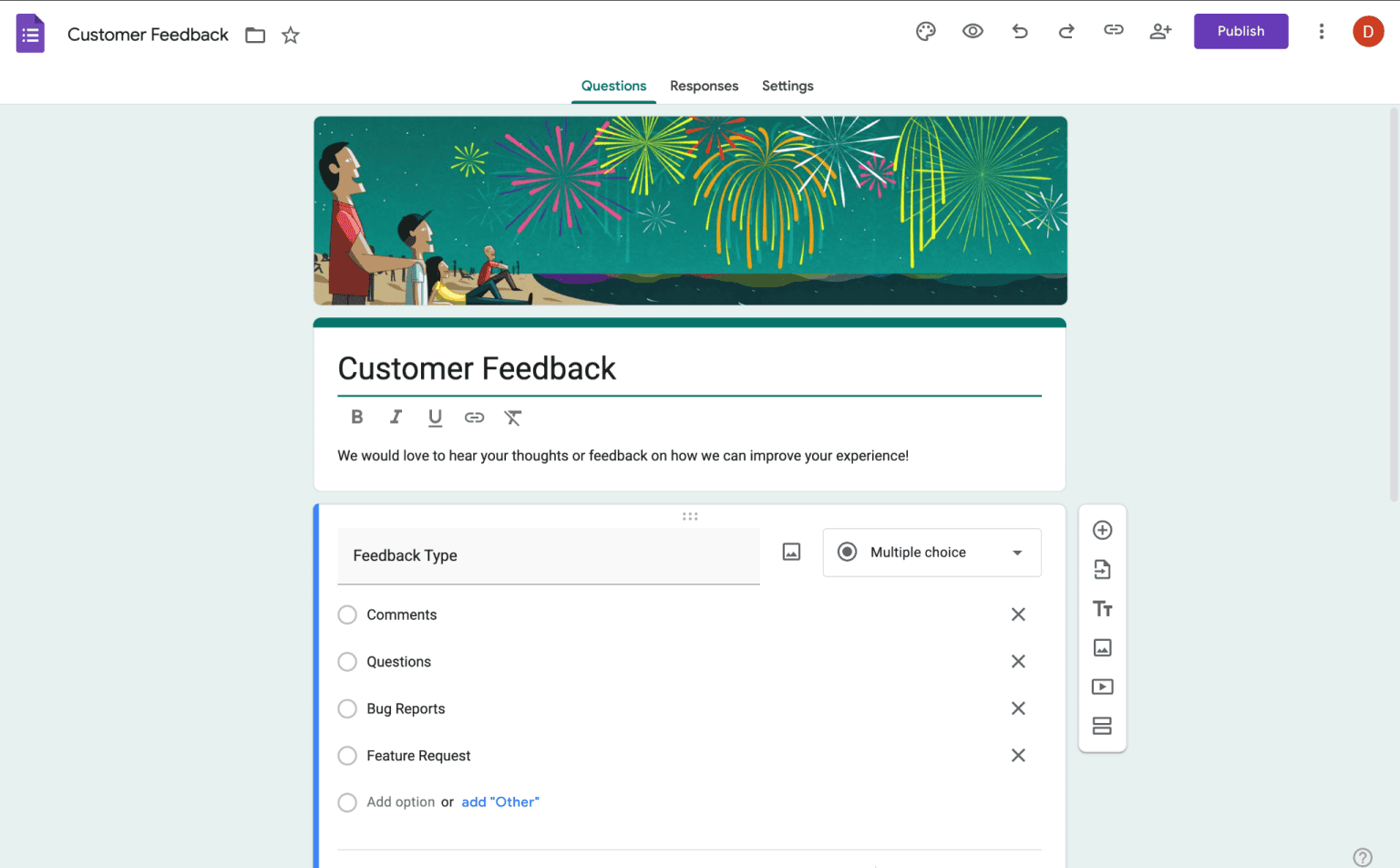Rename the Customer Feedback document title
Image resolution: width=1400 pixels, height=868 pixels.
point(148,35)
